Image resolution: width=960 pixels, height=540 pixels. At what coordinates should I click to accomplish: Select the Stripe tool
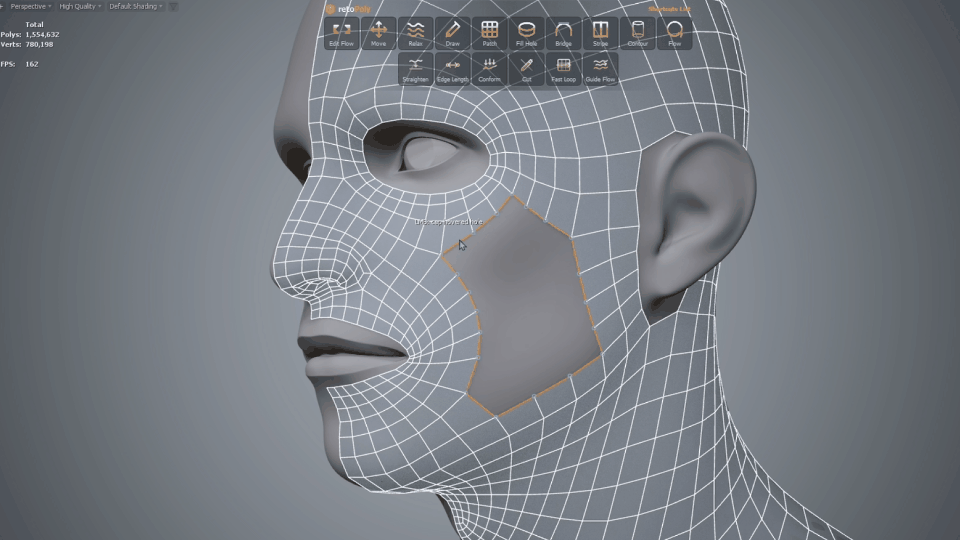point(600,33)
